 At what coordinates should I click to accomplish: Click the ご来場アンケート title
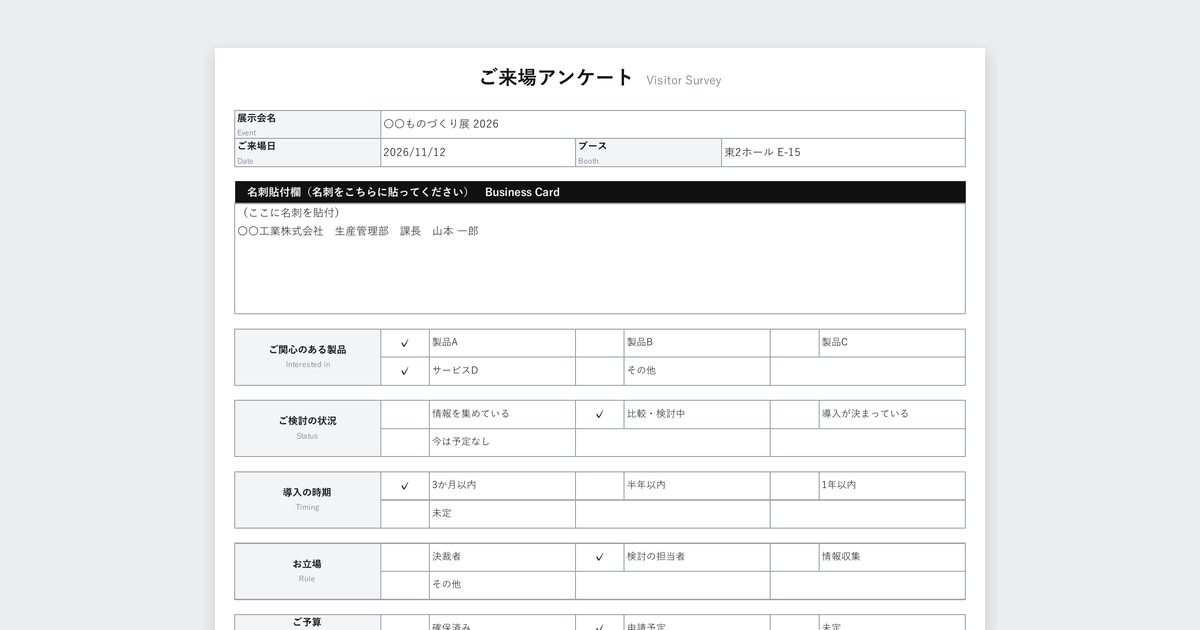556,78
